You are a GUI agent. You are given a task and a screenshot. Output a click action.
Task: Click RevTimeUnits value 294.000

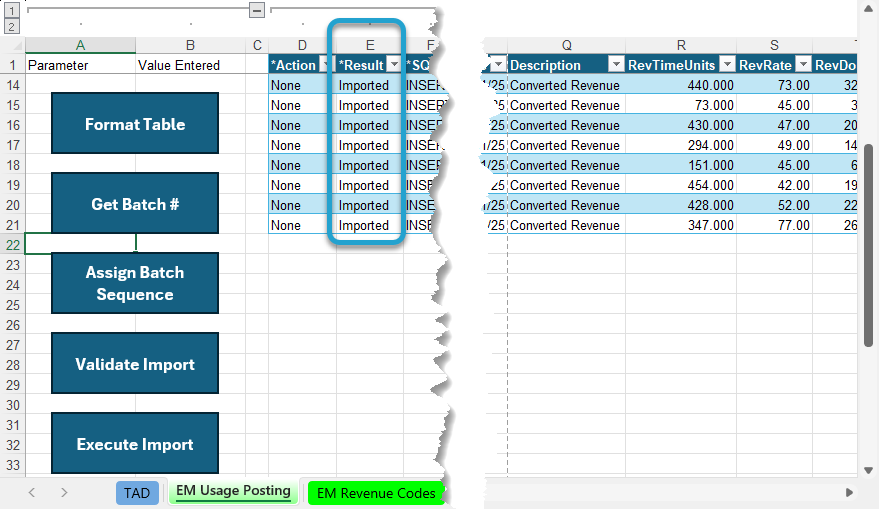[x=681, y=145]
